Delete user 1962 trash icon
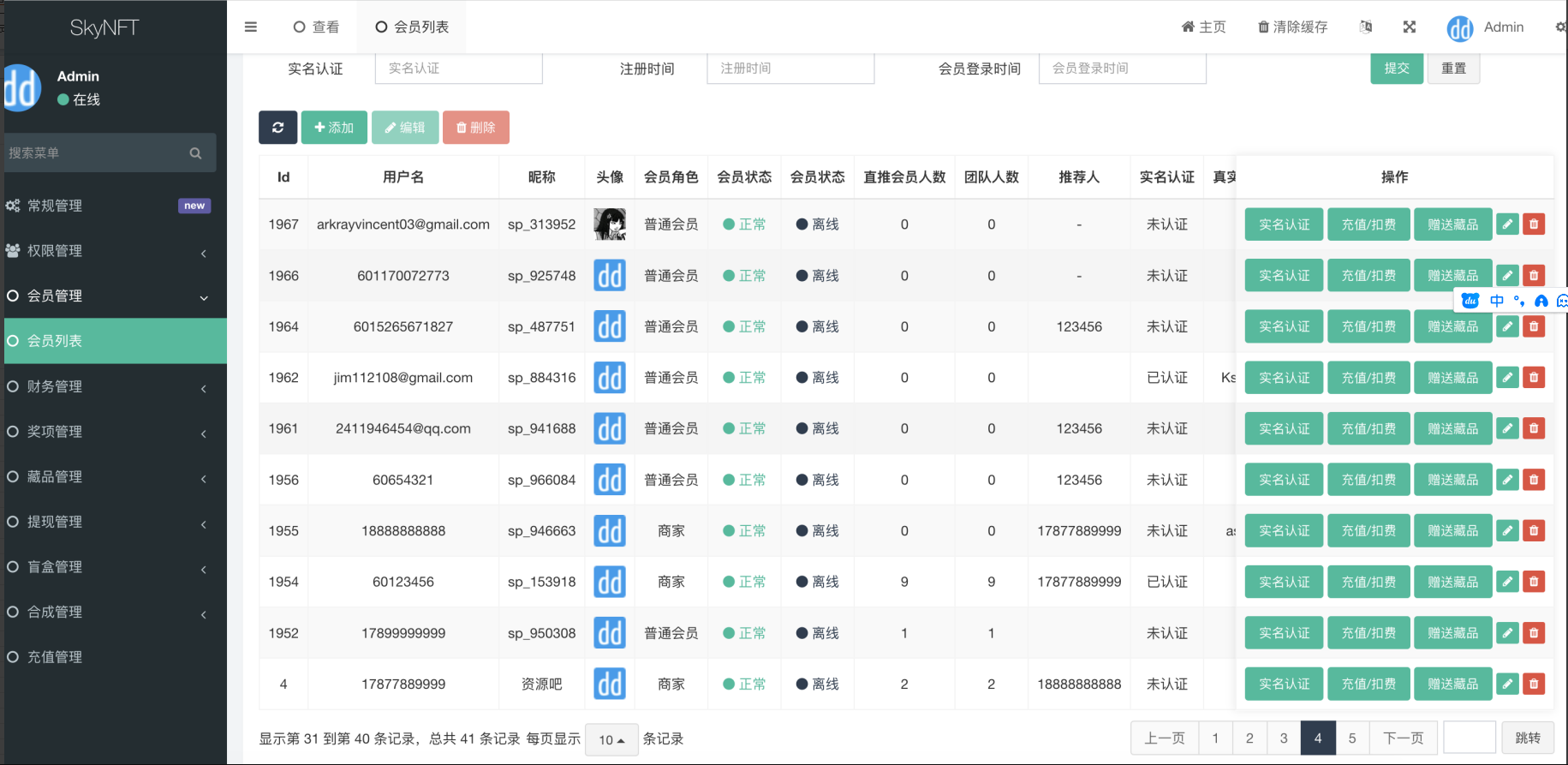Image resolution: width=1568 pixels, height=765 pixels. (x=1534, y=378)
